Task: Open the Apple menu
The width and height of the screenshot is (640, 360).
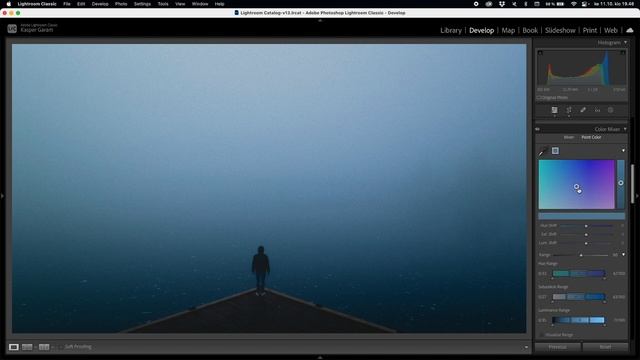Action: [x=9, y=4]
